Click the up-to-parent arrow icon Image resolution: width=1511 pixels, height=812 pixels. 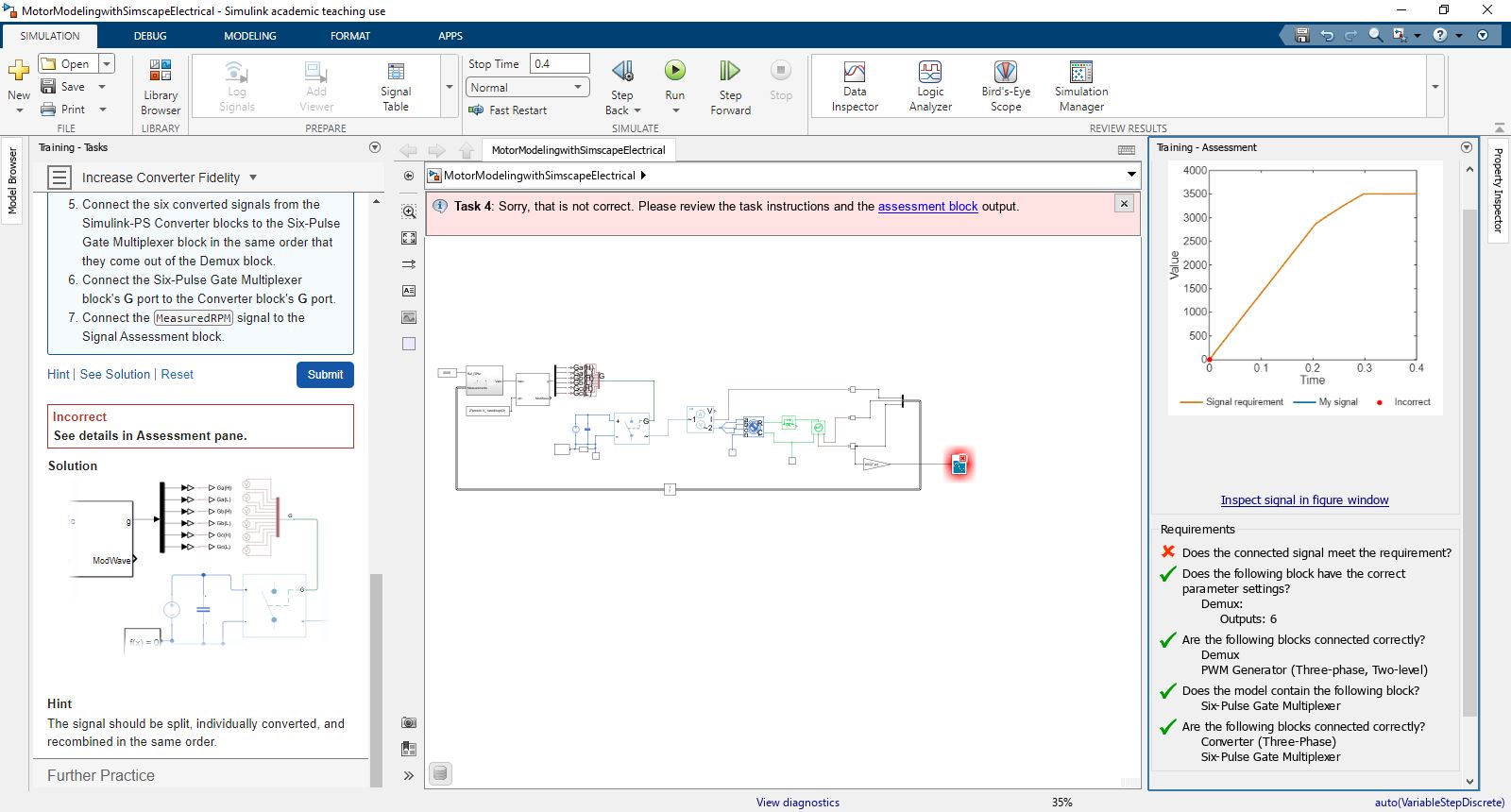coord(467,150)
